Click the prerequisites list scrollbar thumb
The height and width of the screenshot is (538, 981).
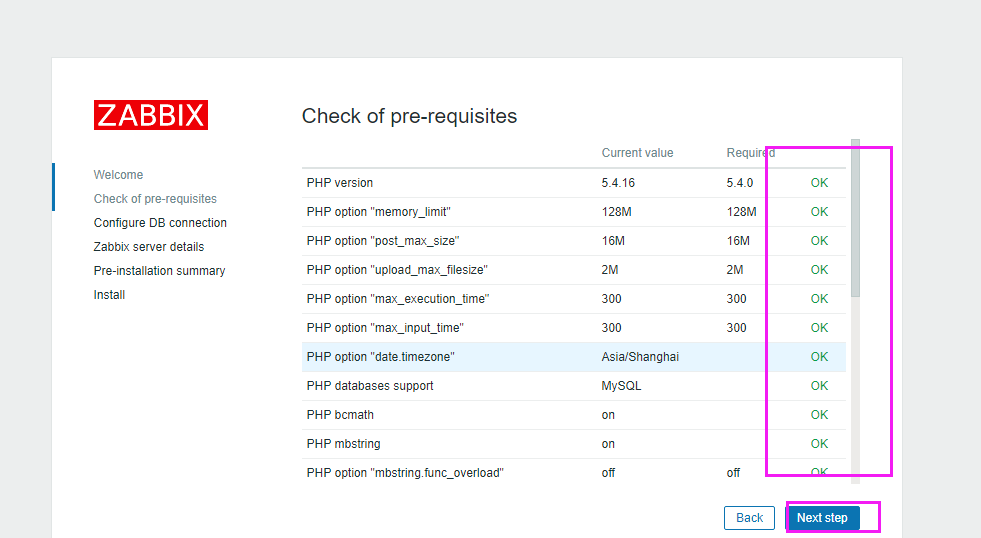pos(855,220)
